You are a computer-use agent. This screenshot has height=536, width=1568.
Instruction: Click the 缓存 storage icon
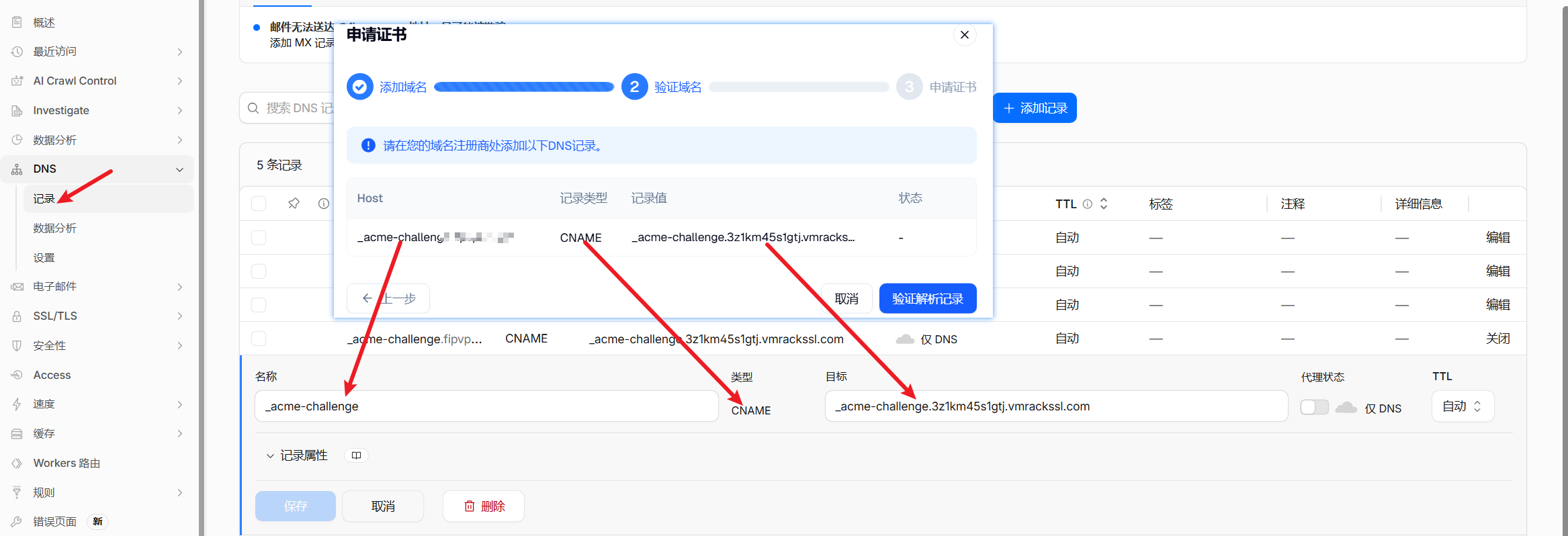[x=17, y=434]
